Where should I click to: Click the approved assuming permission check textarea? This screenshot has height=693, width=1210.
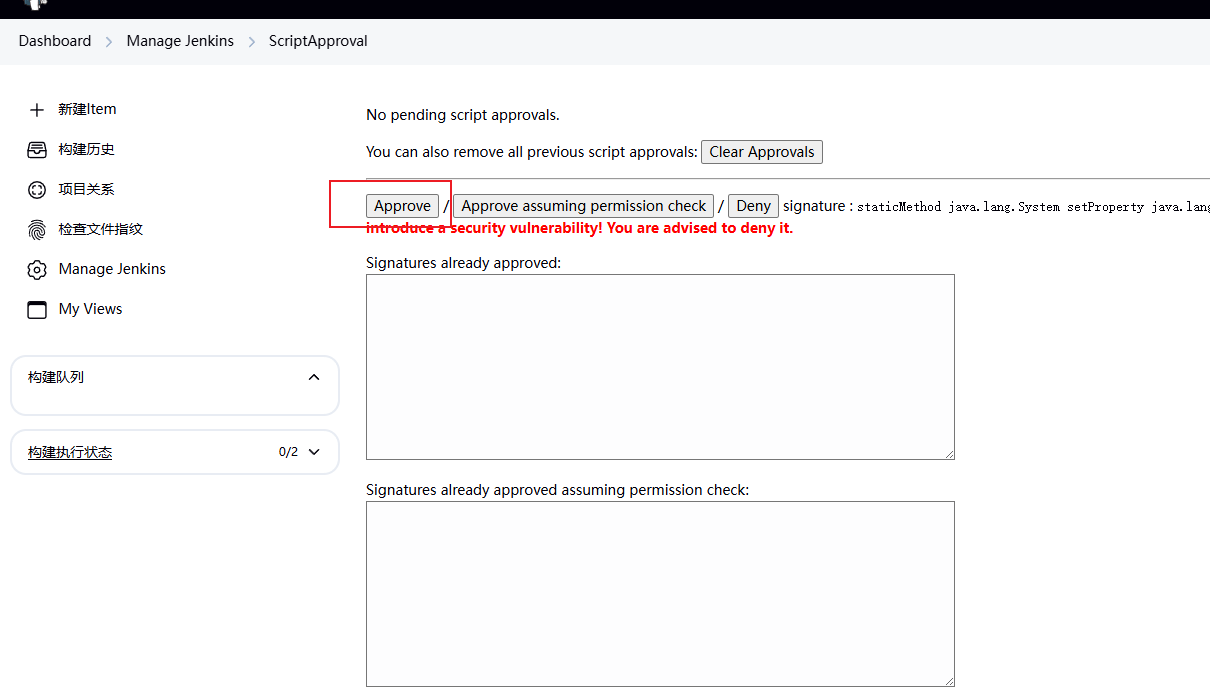[x=660, y=593]
